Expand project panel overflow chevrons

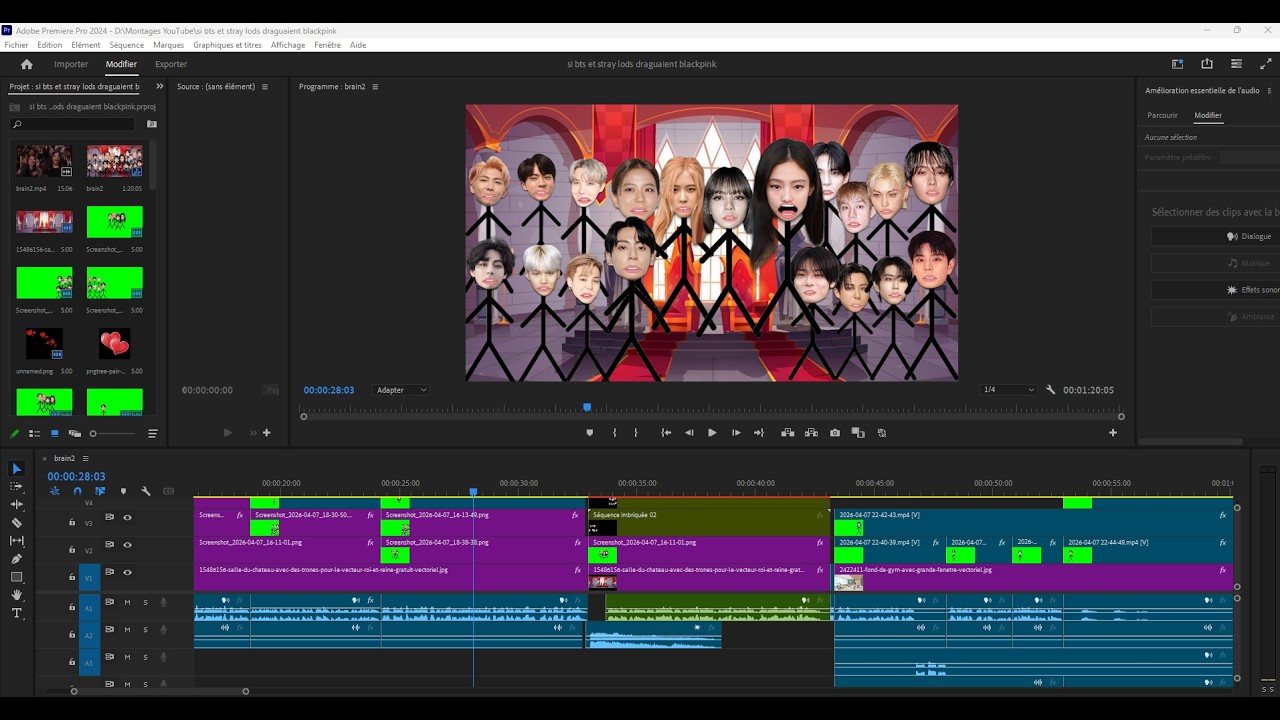(x=159, y=87)
